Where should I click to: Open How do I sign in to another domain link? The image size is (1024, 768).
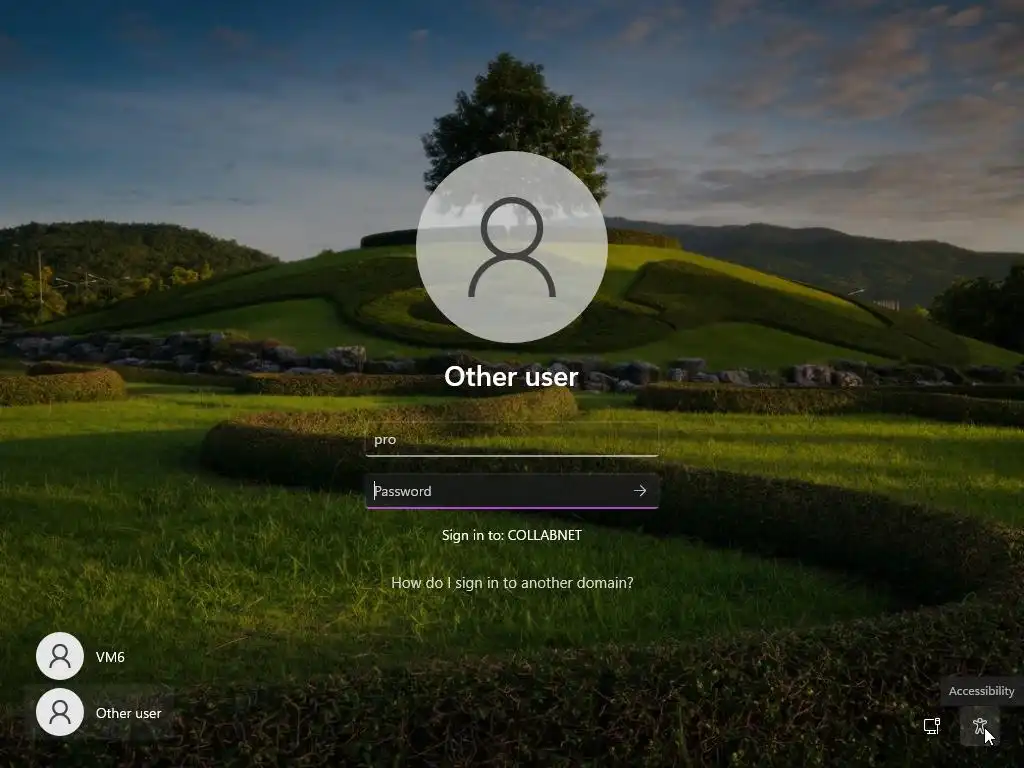pyautogui.click(x=512, y=583)
